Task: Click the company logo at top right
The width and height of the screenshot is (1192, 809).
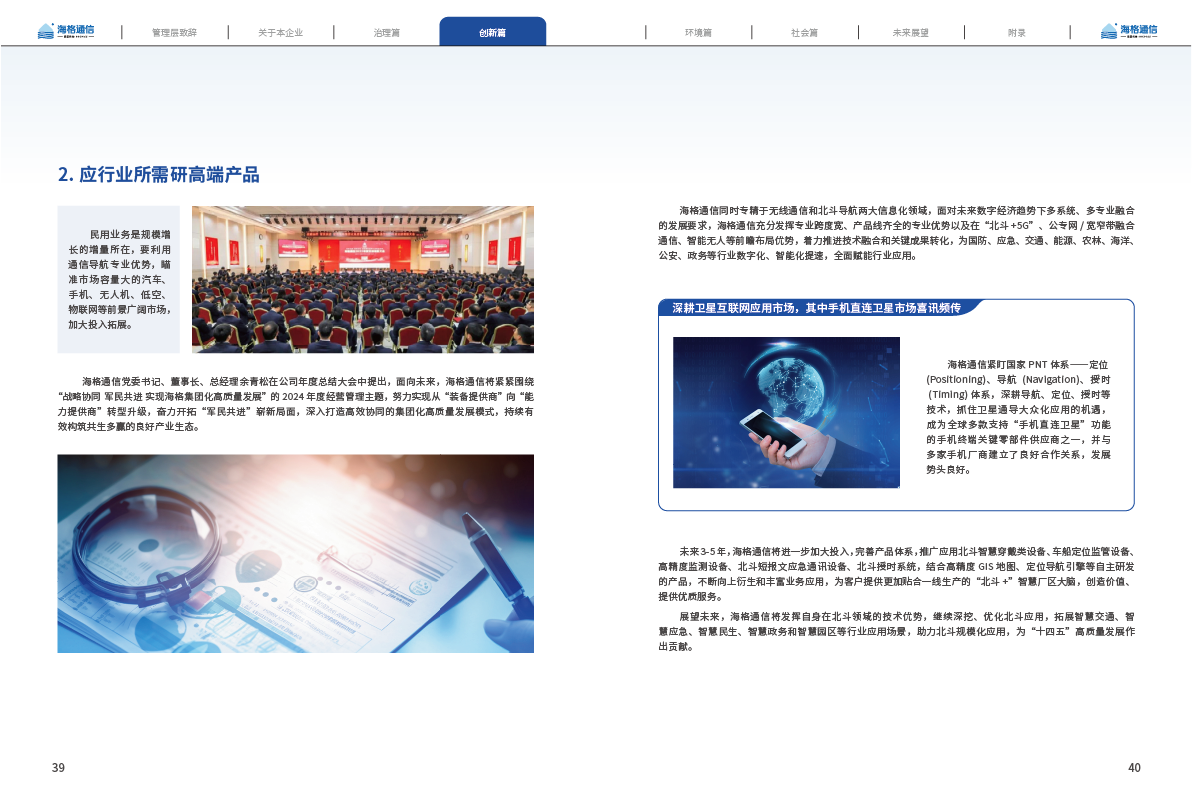Action: (x=1128, y=31)
